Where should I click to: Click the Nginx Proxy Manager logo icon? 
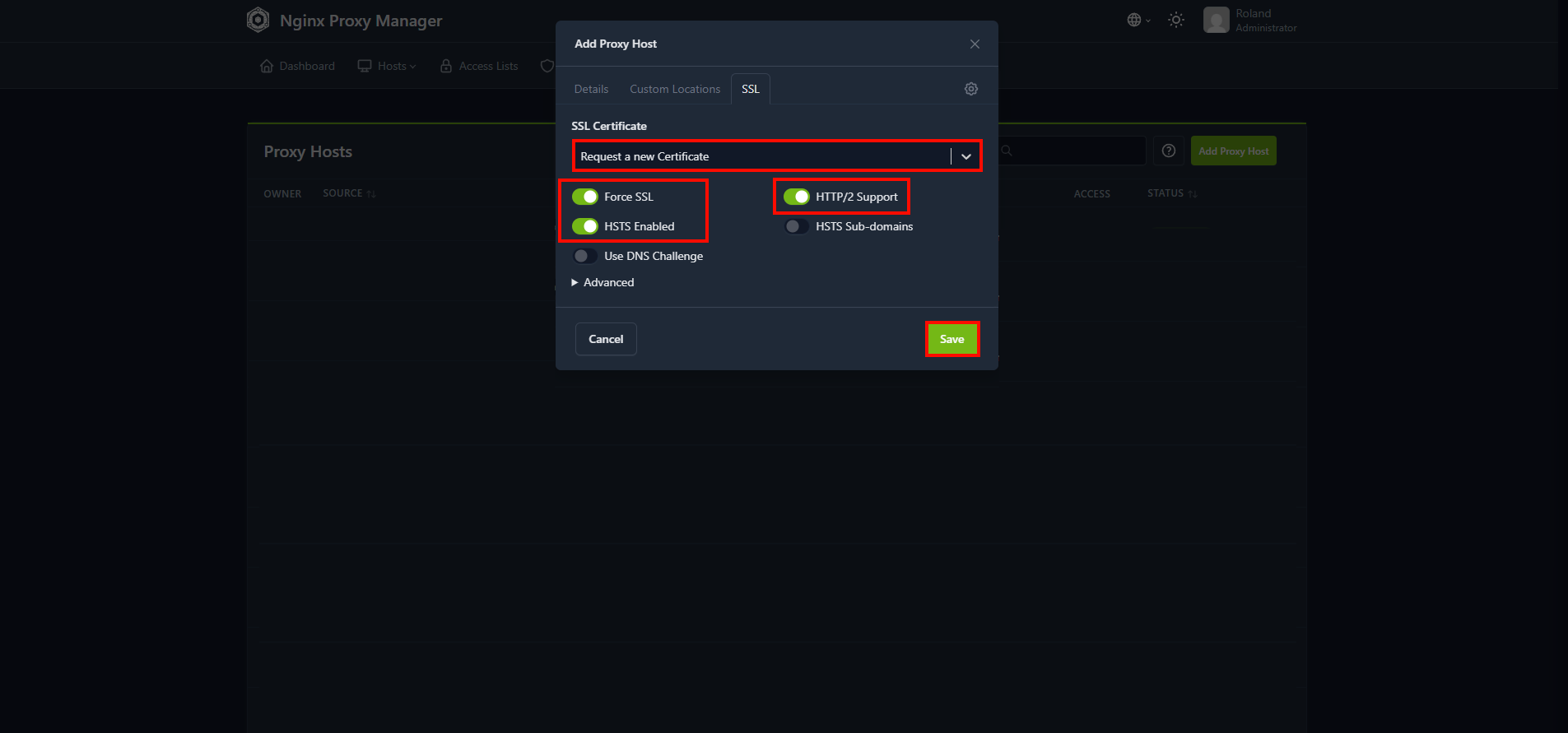click(x=258, y=20)
